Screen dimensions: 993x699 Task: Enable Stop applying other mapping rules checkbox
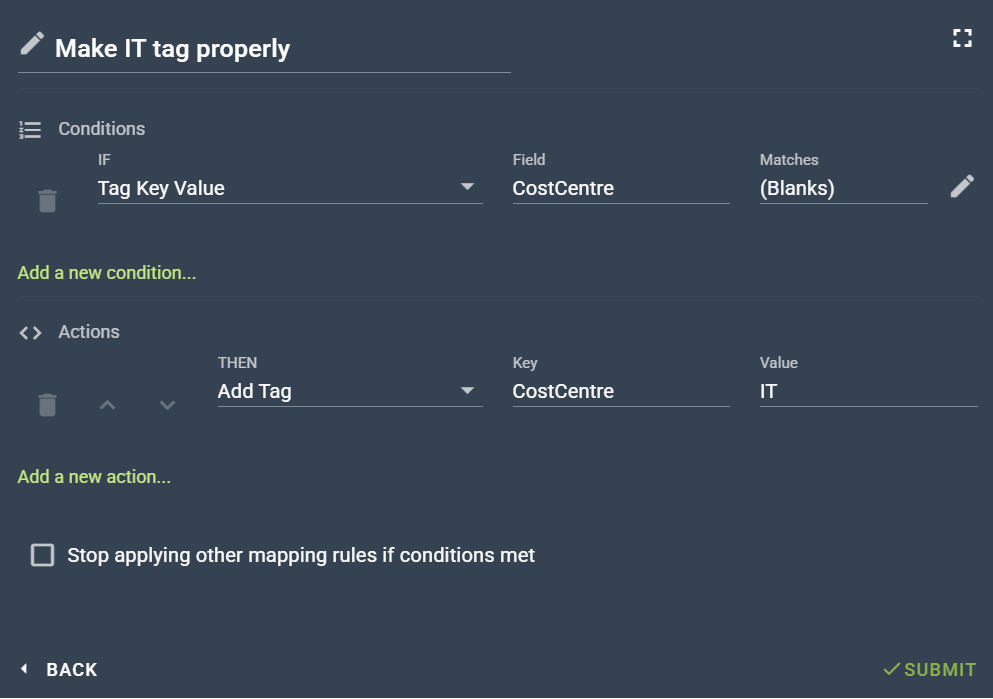42,555
